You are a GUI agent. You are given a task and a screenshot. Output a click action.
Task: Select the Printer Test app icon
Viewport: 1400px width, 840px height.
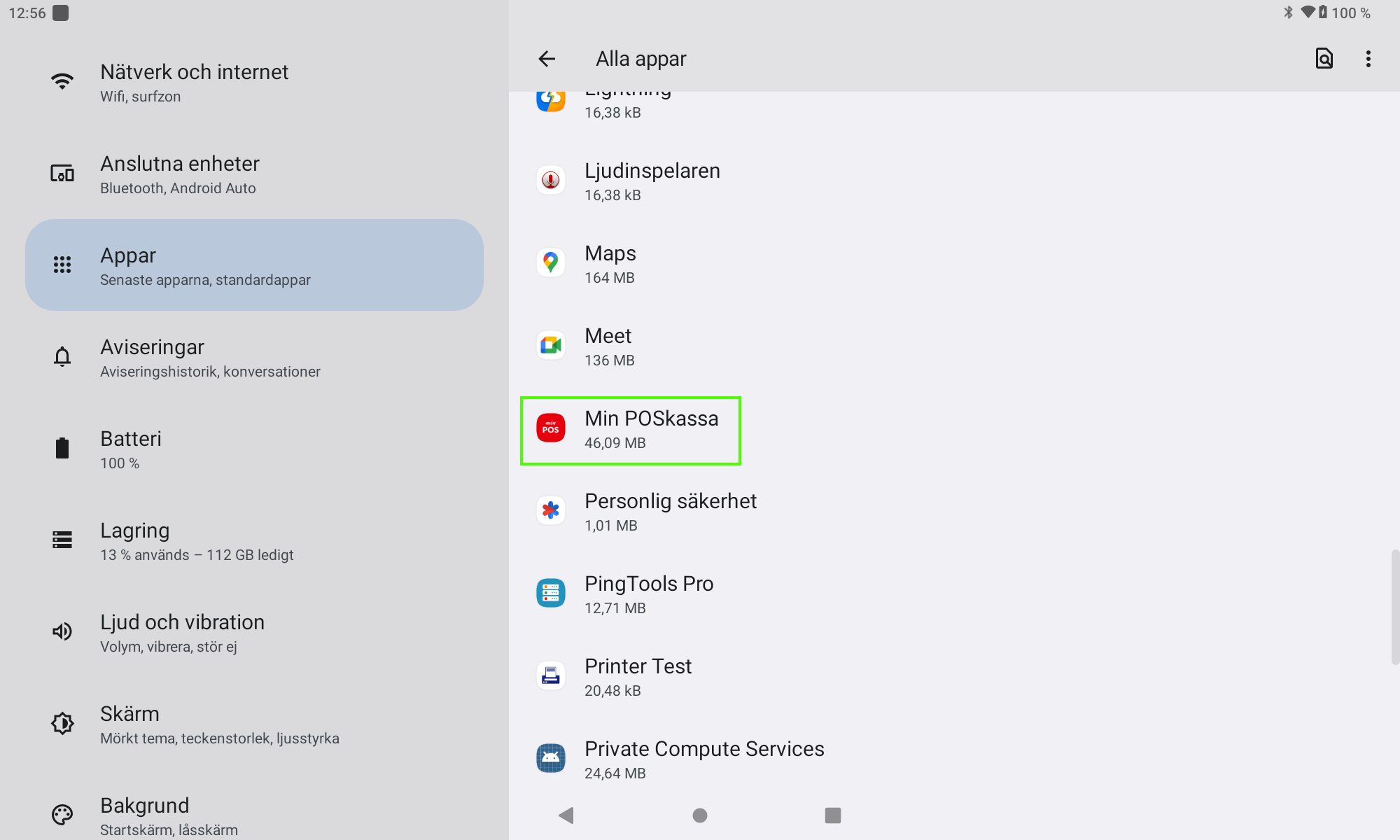coord(551,676)
